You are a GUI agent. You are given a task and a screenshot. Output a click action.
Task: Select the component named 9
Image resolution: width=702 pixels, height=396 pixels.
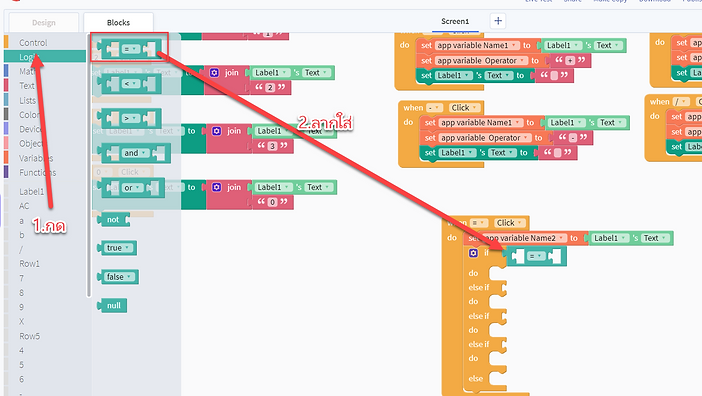(21, 307)
